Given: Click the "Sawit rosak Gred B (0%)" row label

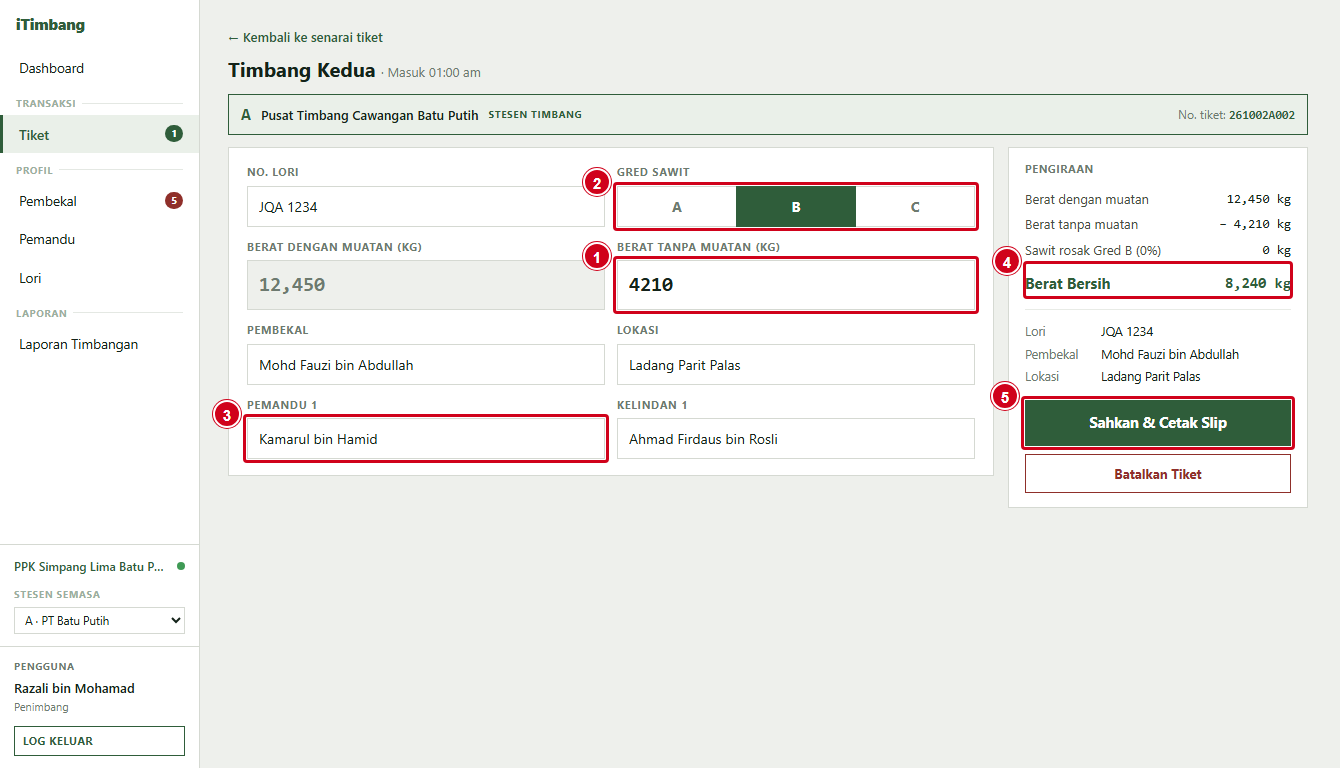Looking at the screenshot, I should [1093, 250].
